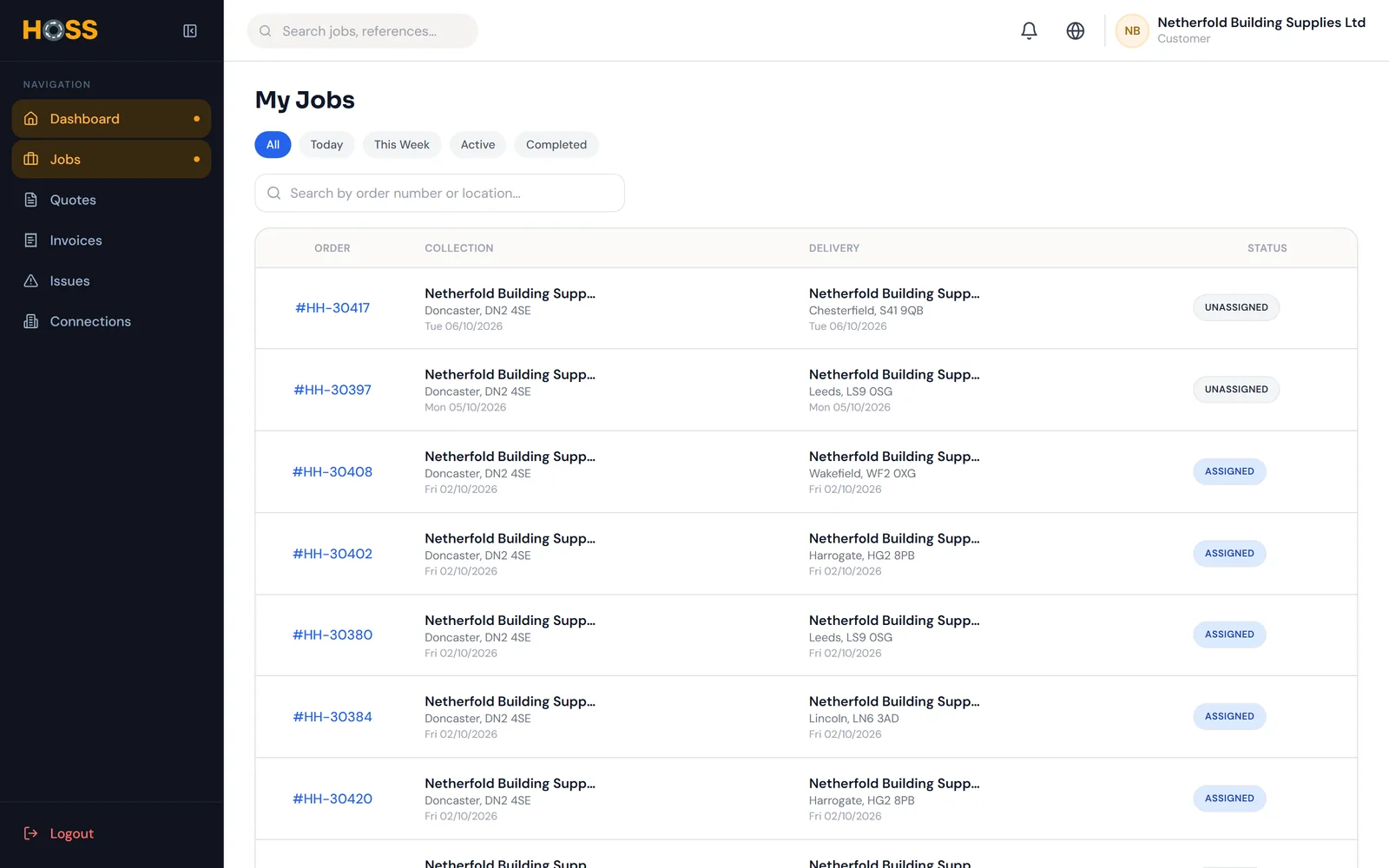Screen dimensions: 1389x868
Task: Click Netherfold Building Supplies Ltd account name
Action: click(x=1261, y=23)
